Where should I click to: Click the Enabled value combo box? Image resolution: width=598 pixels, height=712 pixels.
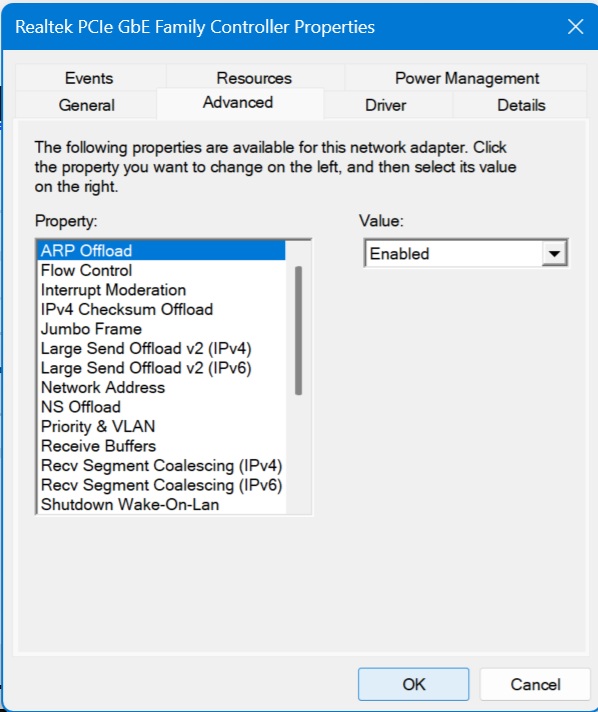(x=465, y=253)
